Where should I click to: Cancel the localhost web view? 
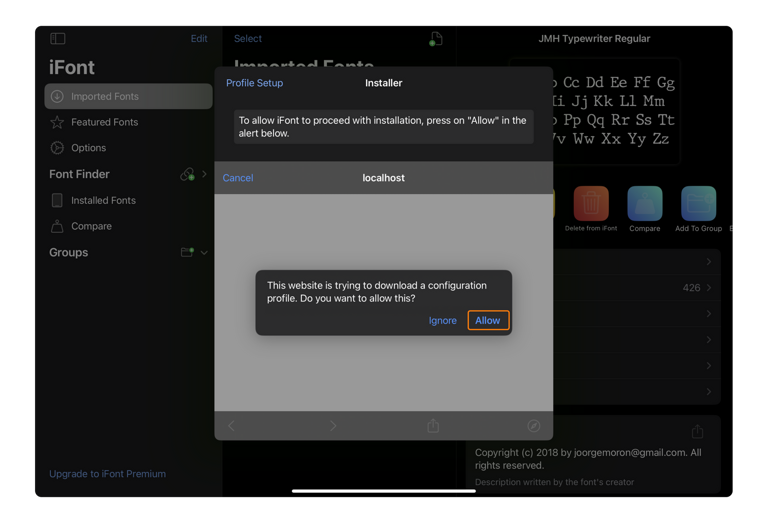click(238, 178)
